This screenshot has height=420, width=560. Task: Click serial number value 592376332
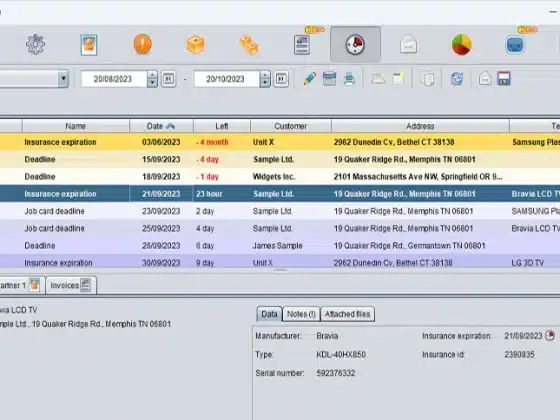(336, 373)
